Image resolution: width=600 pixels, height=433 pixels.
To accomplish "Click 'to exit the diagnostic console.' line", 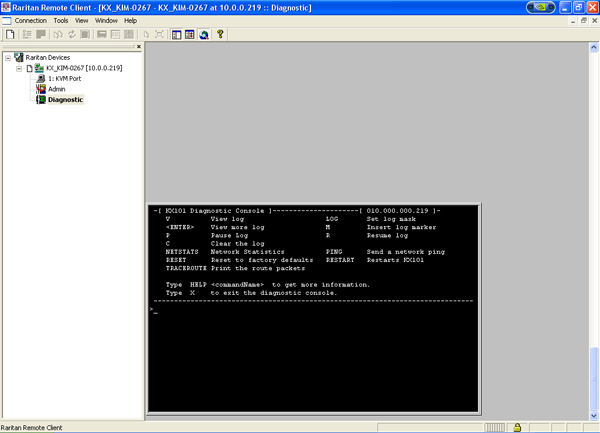I will (274, 293).
